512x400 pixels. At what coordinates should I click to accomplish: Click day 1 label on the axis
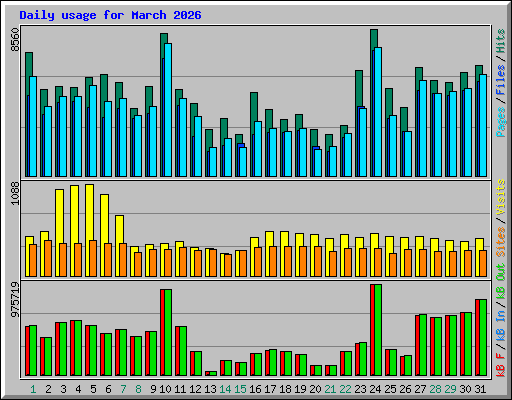click(x=33, y=389)
